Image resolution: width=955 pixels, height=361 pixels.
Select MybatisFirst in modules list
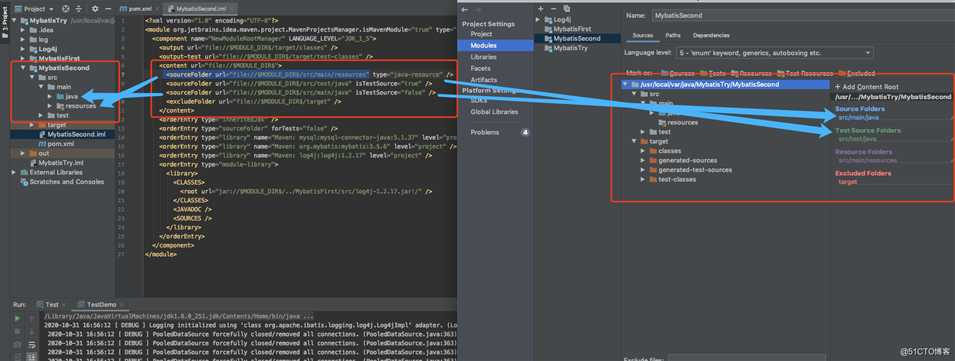573,29
